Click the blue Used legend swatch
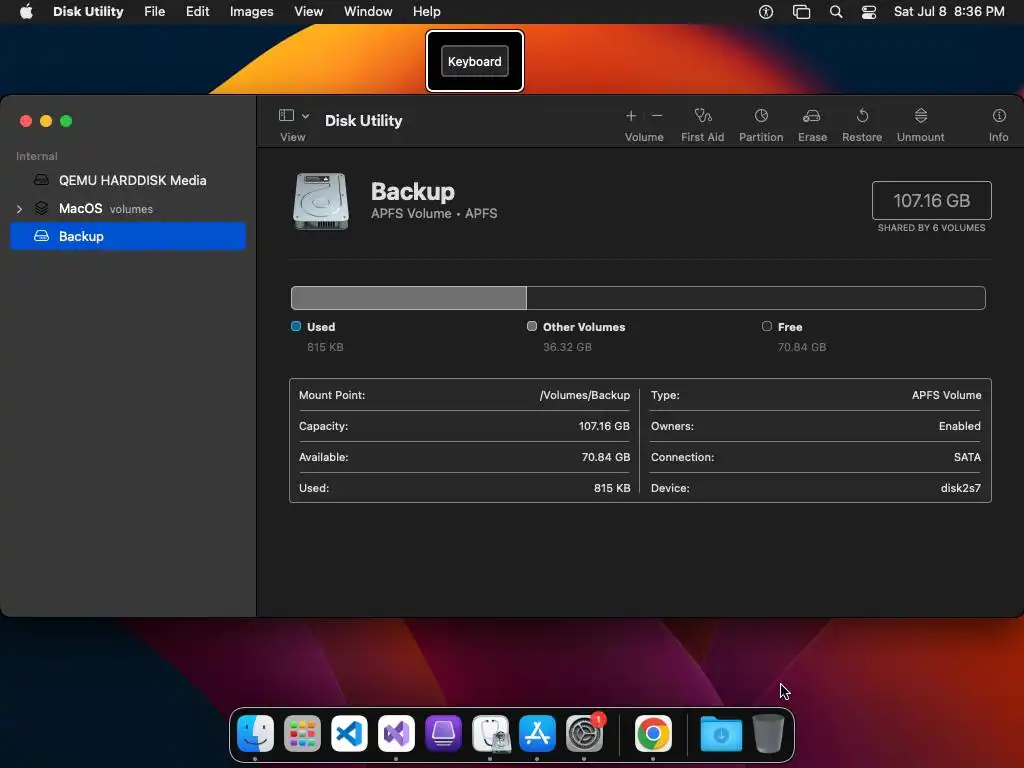This screenshot has height=768, width=1024. click(296, 326)
